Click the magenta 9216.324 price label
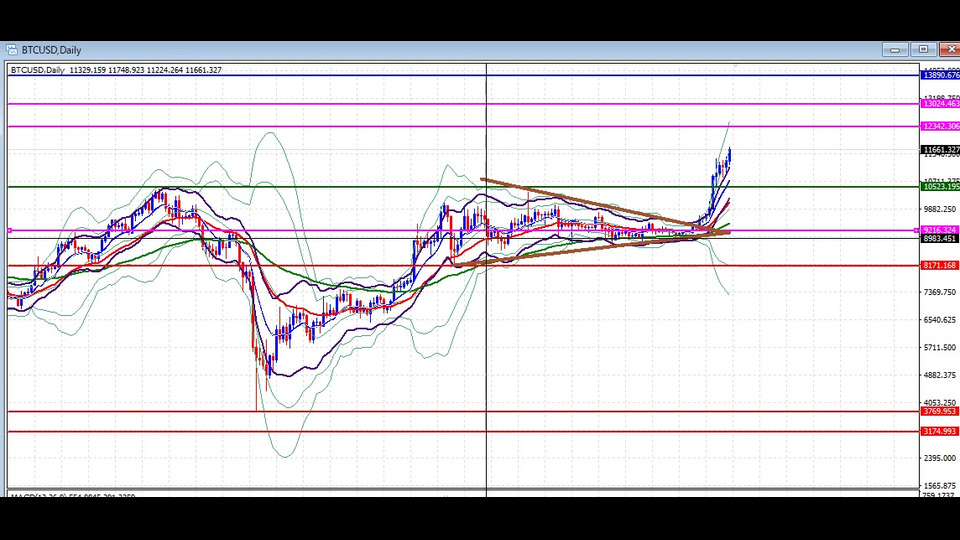Image resolution: width=960 pixels, height=540 pixels. (940, 230)
